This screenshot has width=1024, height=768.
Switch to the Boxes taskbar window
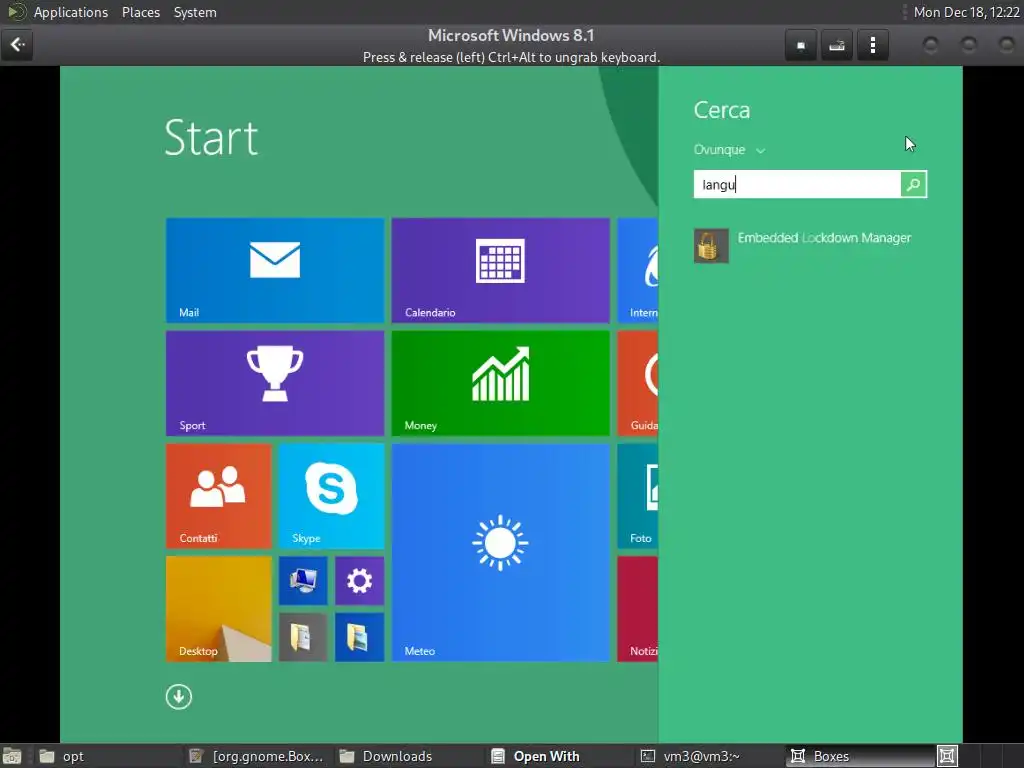[x=860, y=756]
